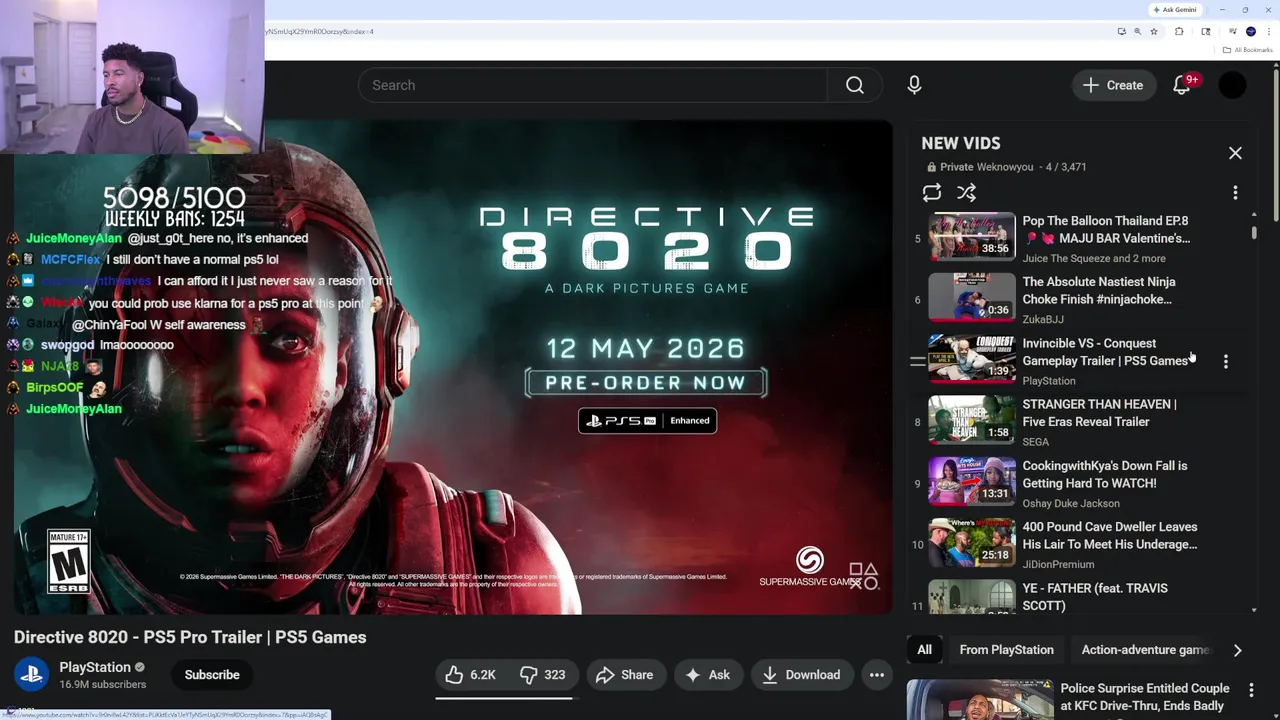This screenshot has width=1280, height=720.
Task: Share the video
Action: tap(625, 675)
